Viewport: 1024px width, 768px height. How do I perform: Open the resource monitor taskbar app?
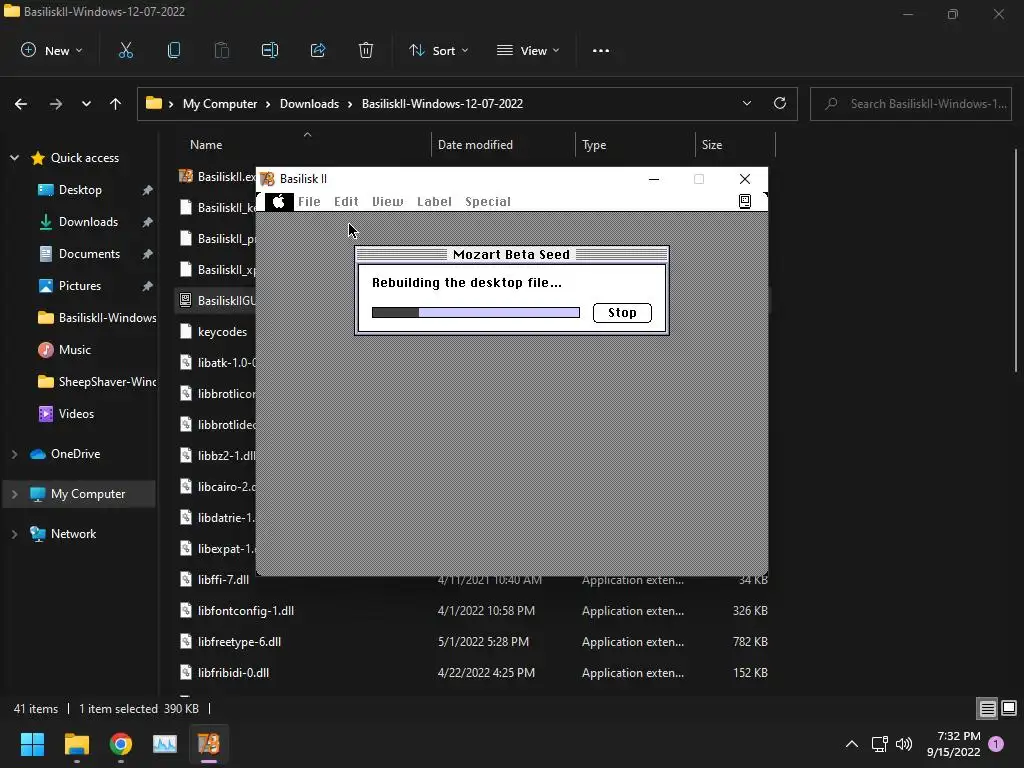point(165,744)
